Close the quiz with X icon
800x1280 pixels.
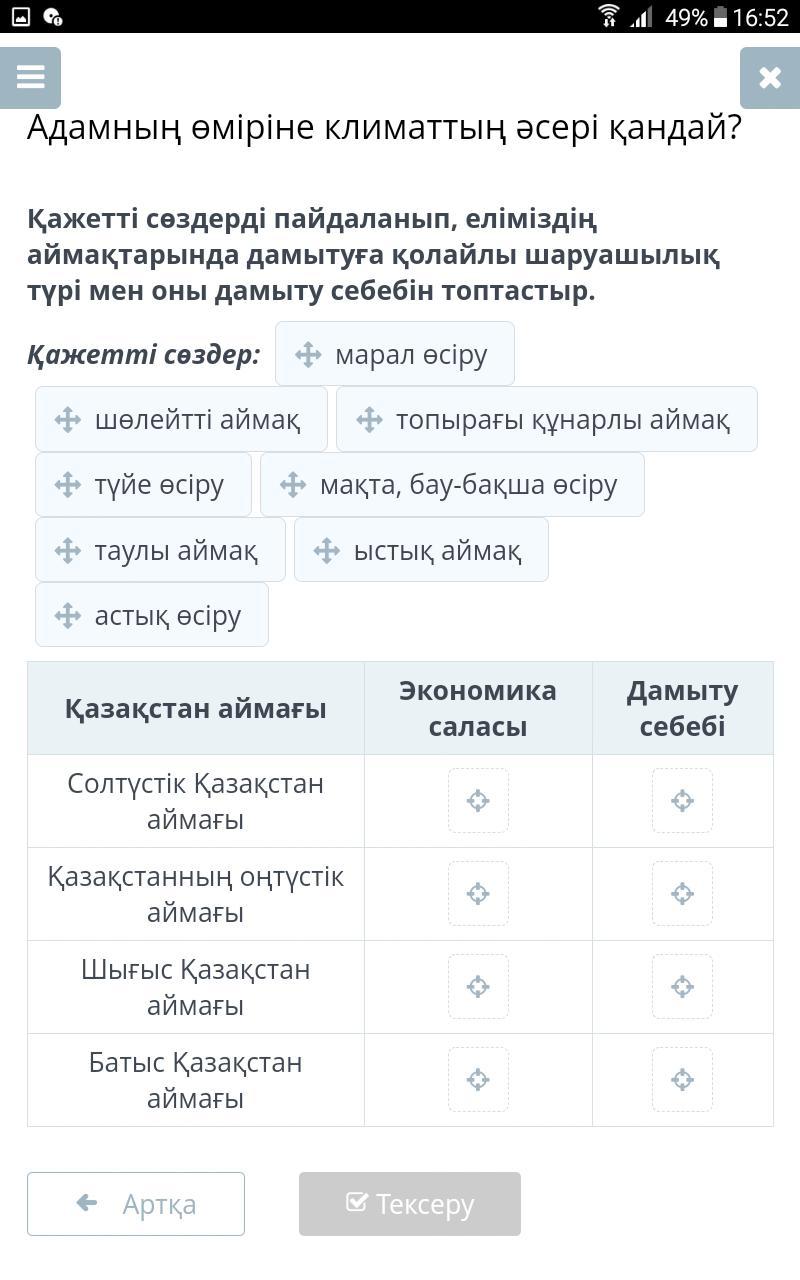(x=769, y=78)
